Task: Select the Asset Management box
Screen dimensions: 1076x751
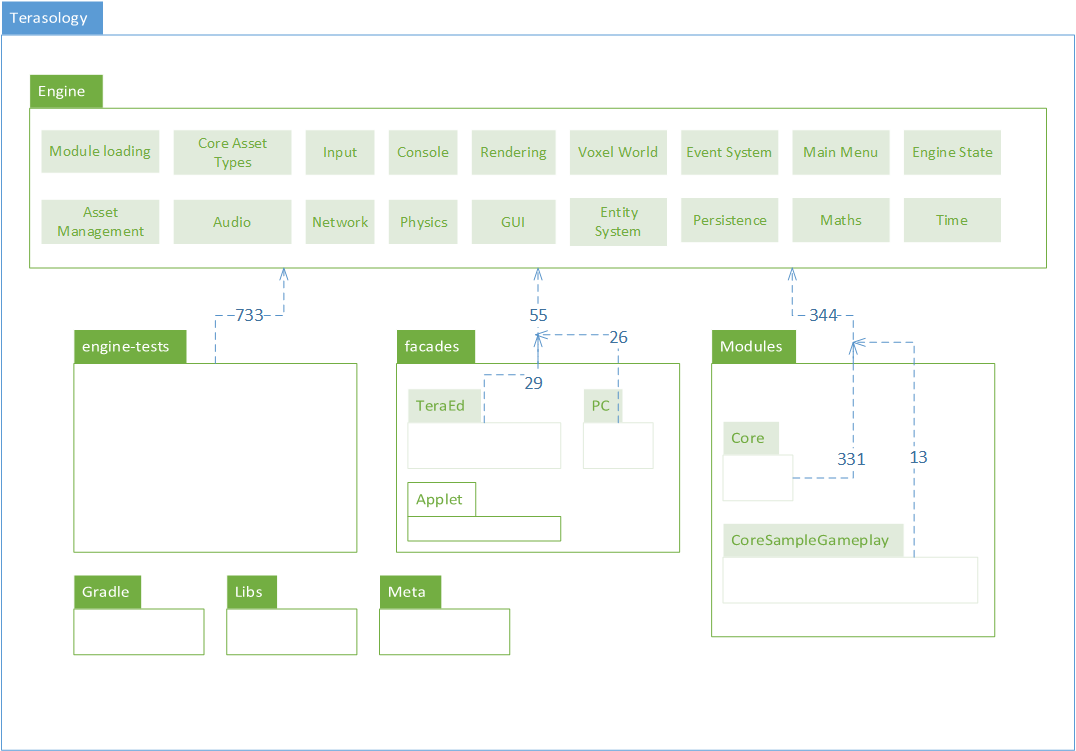Action: [x=100, y=221]
